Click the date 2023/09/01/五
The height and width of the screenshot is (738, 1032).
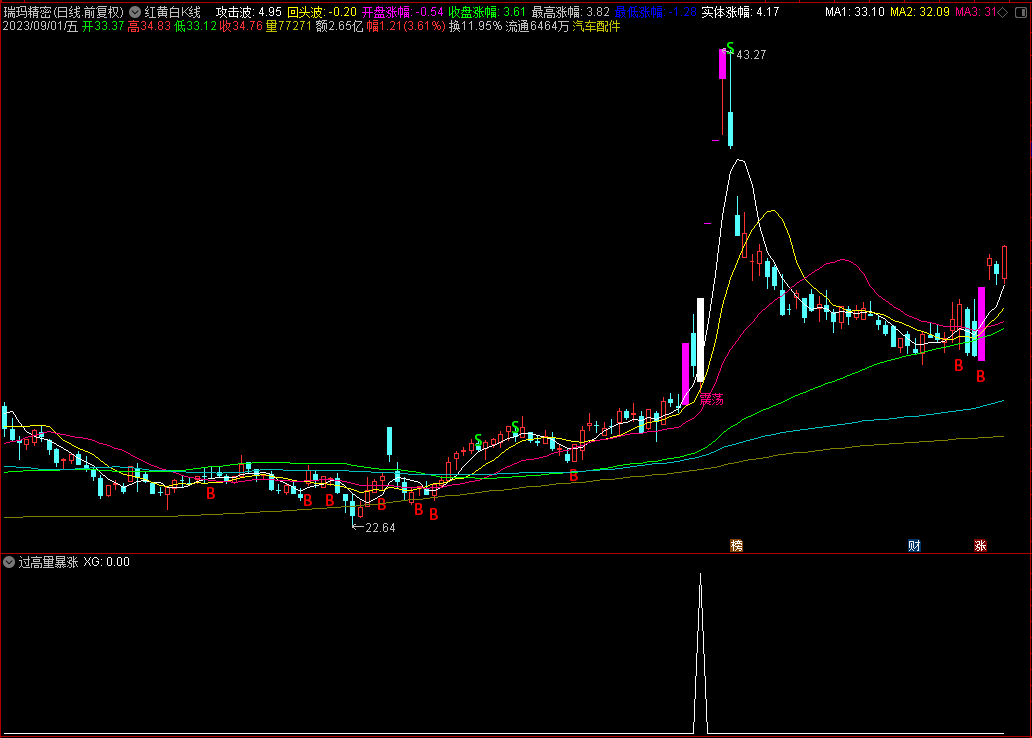coord(40,26)
